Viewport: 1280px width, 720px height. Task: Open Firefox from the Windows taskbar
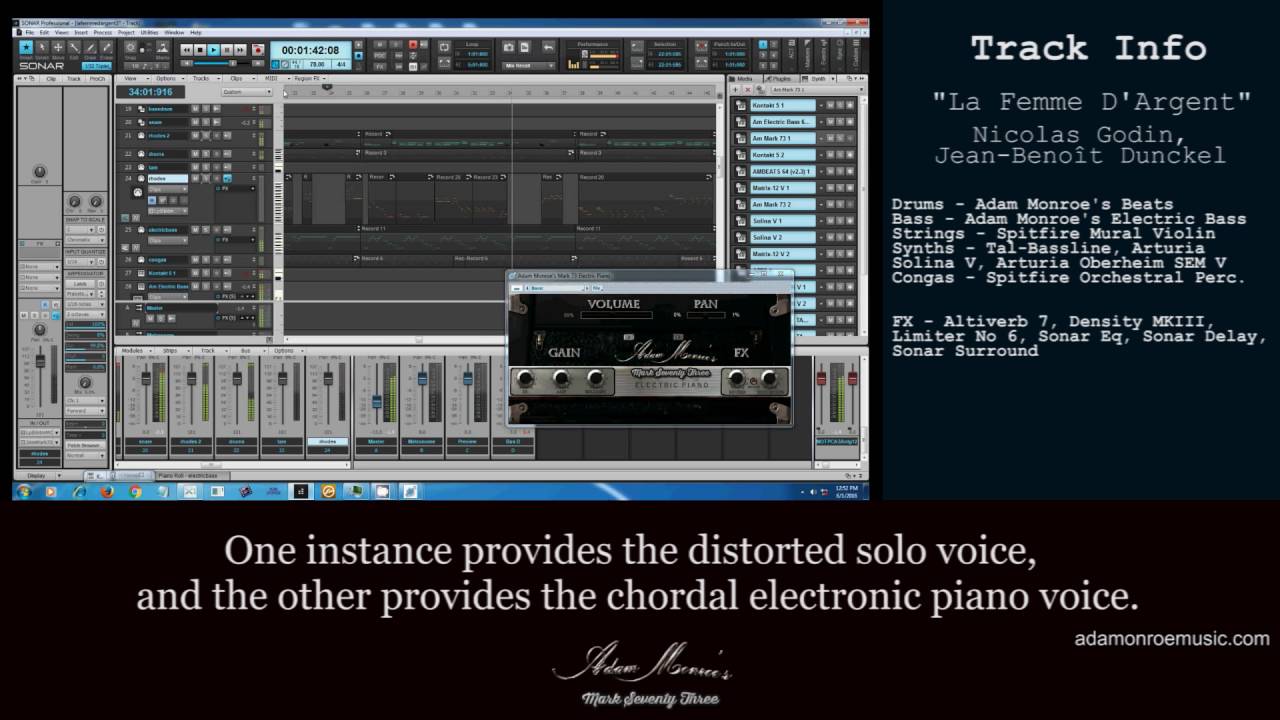click(107, 492)
